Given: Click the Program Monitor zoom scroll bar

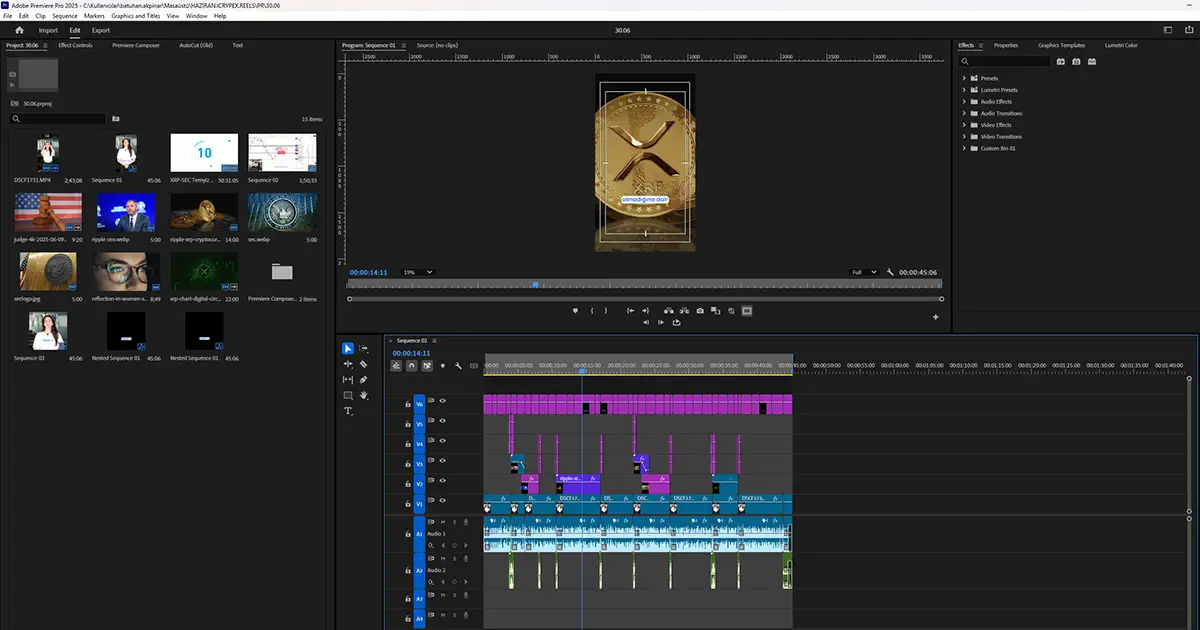Looking at the screenshot, I should pos(646,298).
